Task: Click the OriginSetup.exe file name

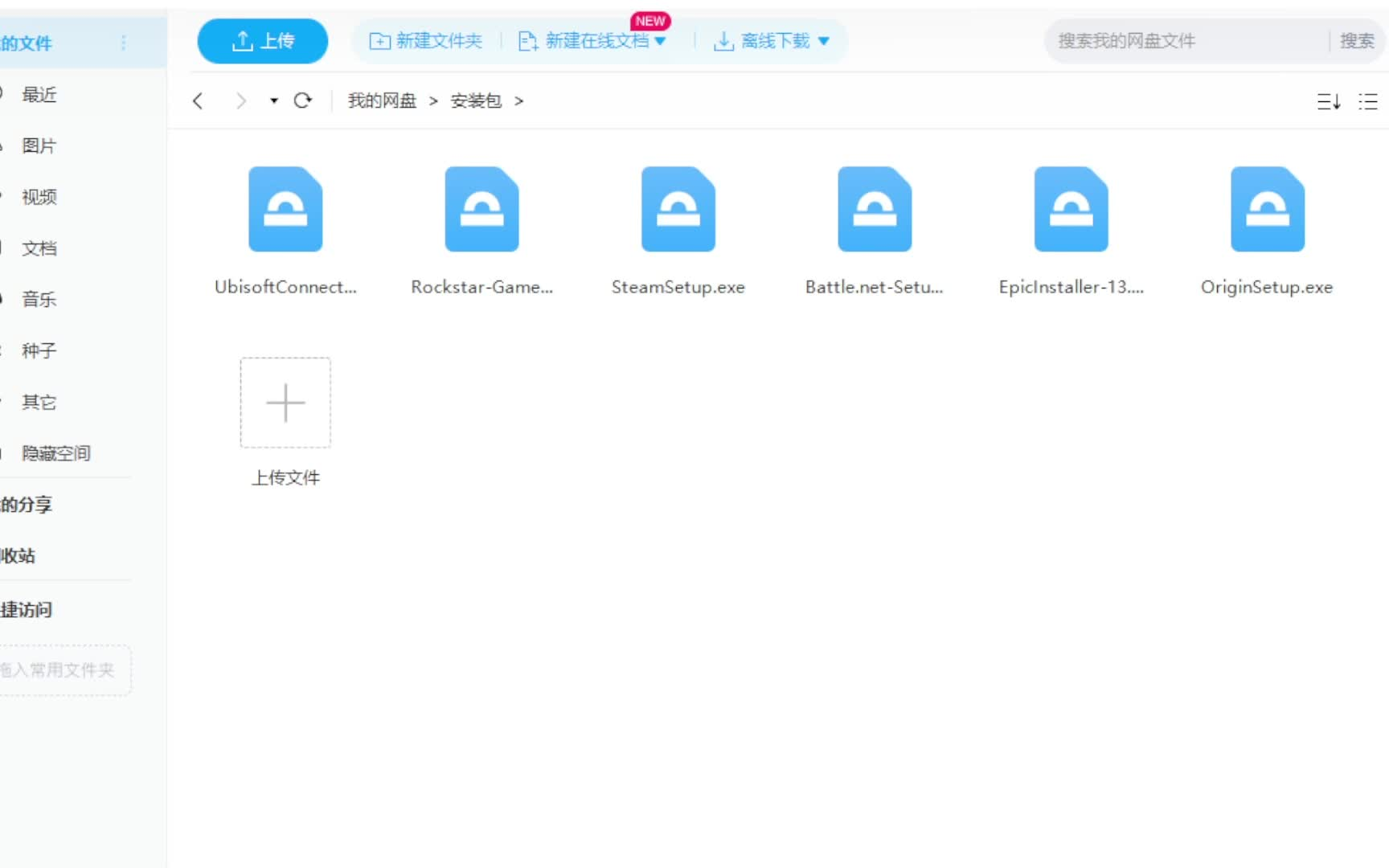Action: point(1267,287)
